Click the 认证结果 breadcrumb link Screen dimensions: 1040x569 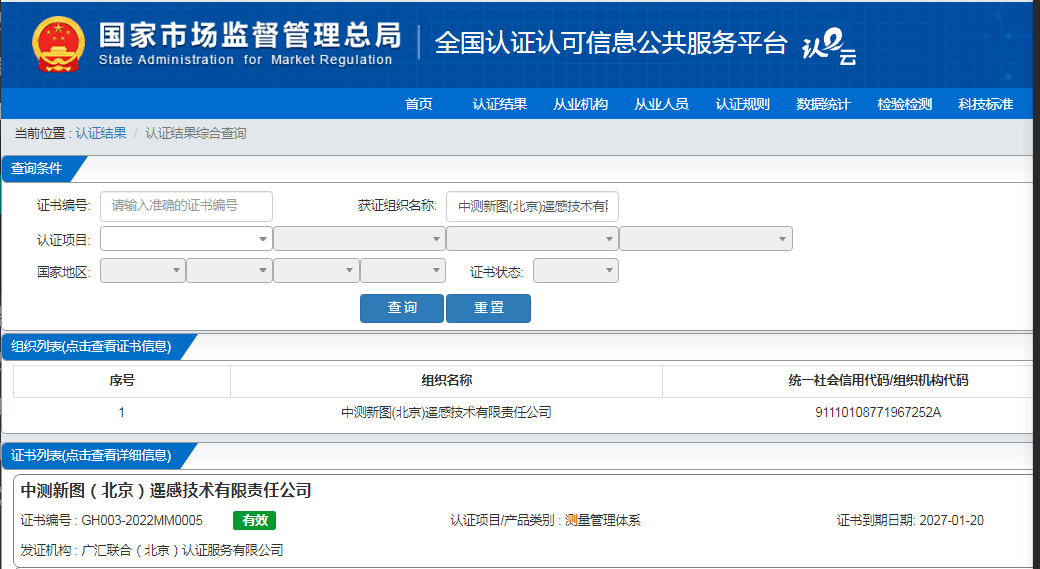pyautogui.click(x=101, y=133)
